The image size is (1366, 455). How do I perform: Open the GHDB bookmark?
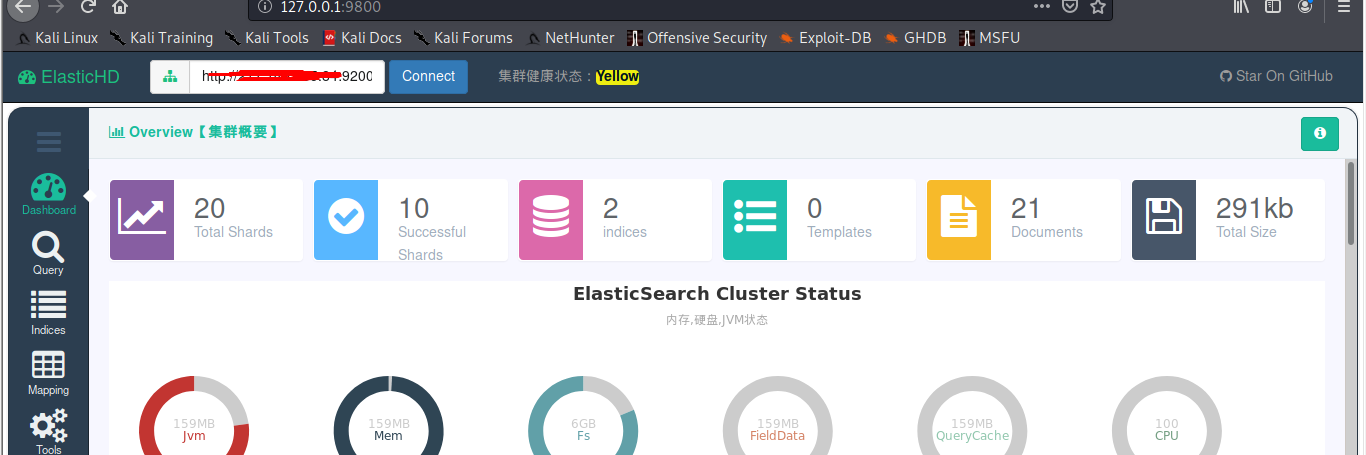[x=915, y=38]
